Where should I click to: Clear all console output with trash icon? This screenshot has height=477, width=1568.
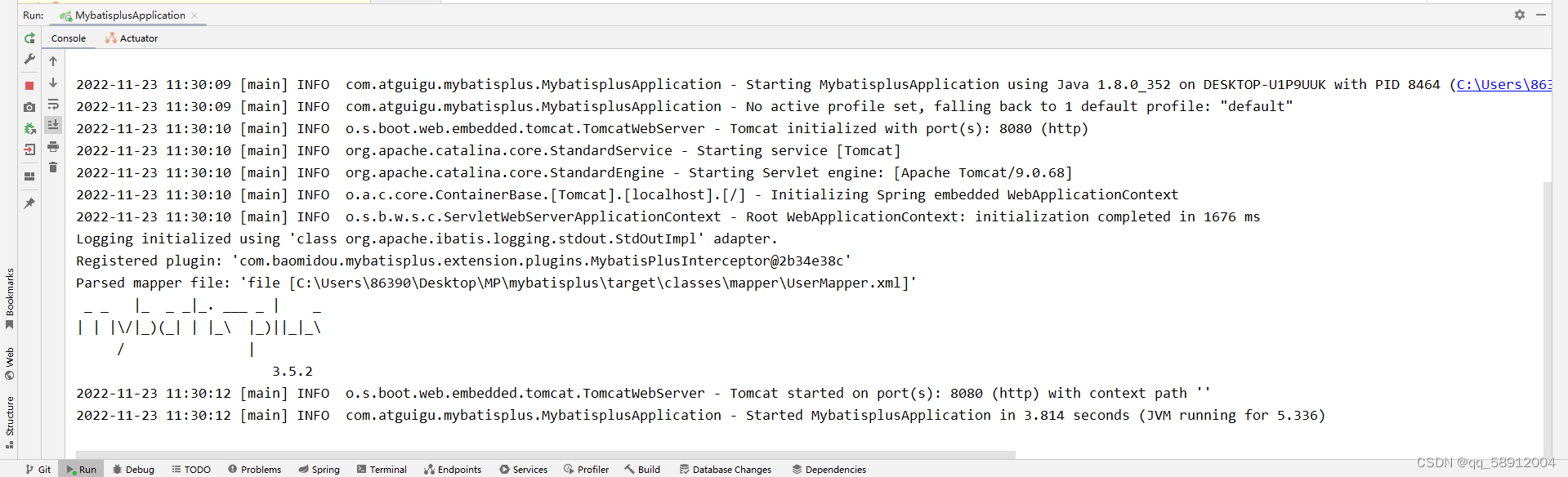click(53, 167)
